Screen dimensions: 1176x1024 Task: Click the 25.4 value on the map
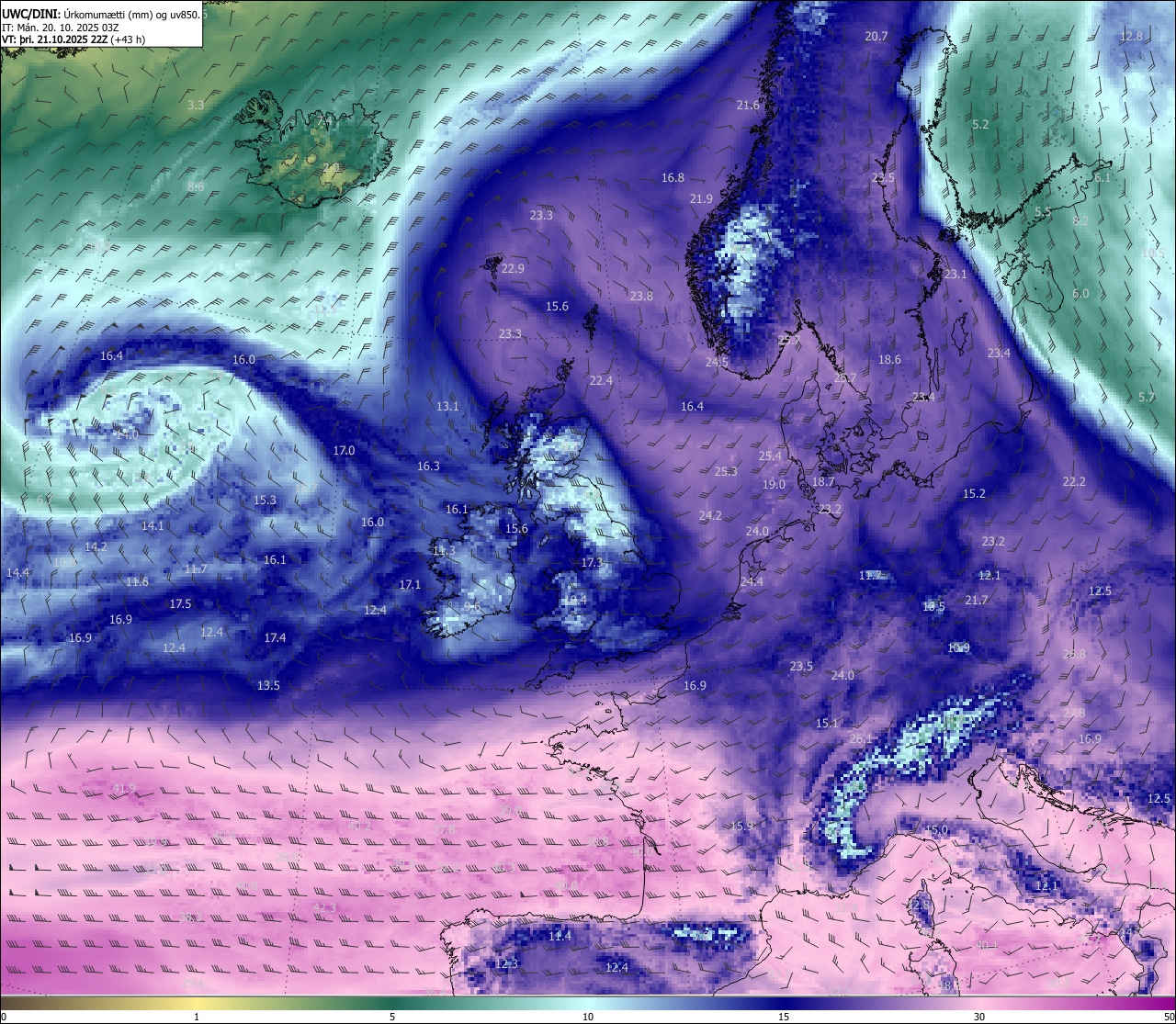[770, 456]
